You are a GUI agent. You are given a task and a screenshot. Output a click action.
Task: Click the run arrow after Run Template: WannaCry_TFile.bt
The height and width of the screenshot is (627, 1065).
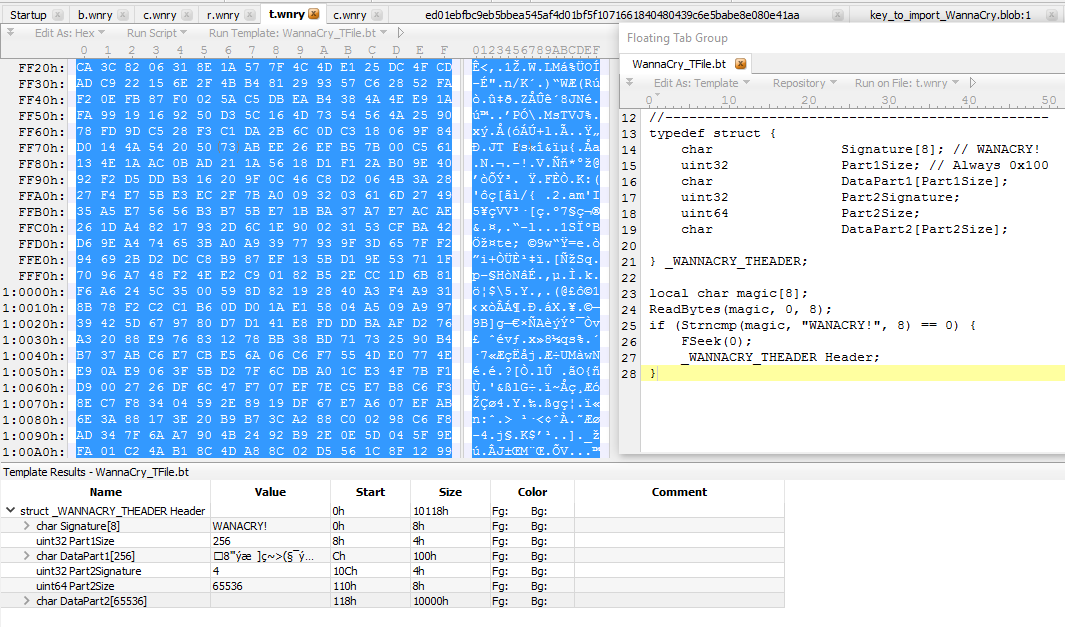[x=401, y=33]
